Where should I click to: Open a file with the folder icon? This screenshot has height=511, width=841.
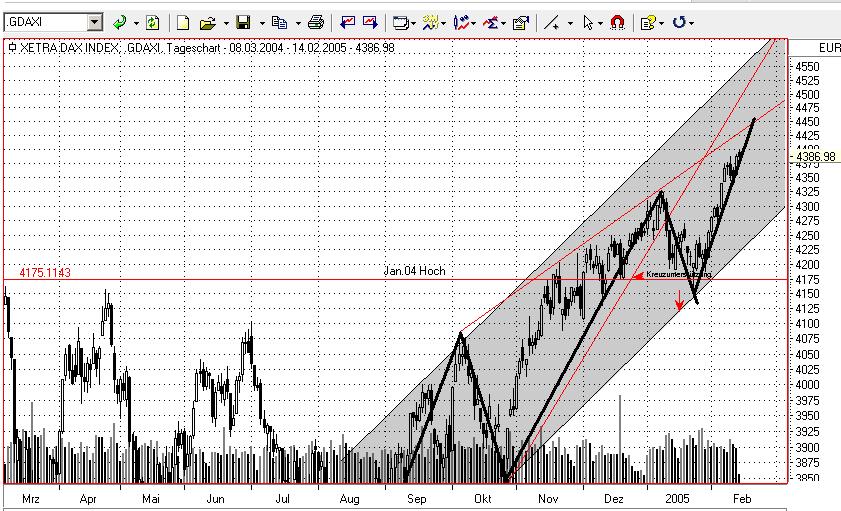point(208,23)
